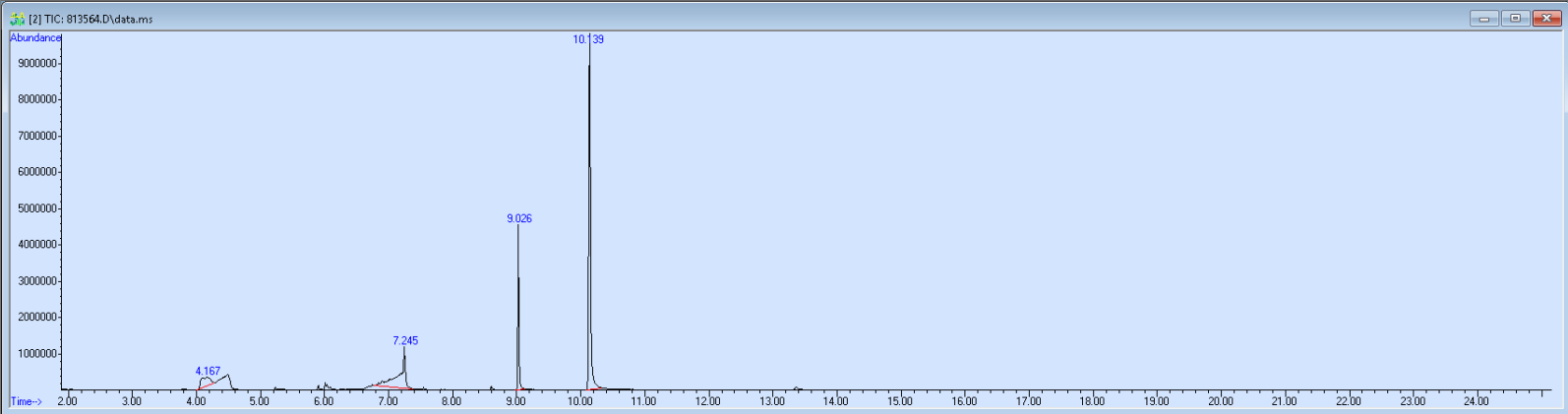
Task: Click the 7000000 abundance axis value
Action: [37, 136]
